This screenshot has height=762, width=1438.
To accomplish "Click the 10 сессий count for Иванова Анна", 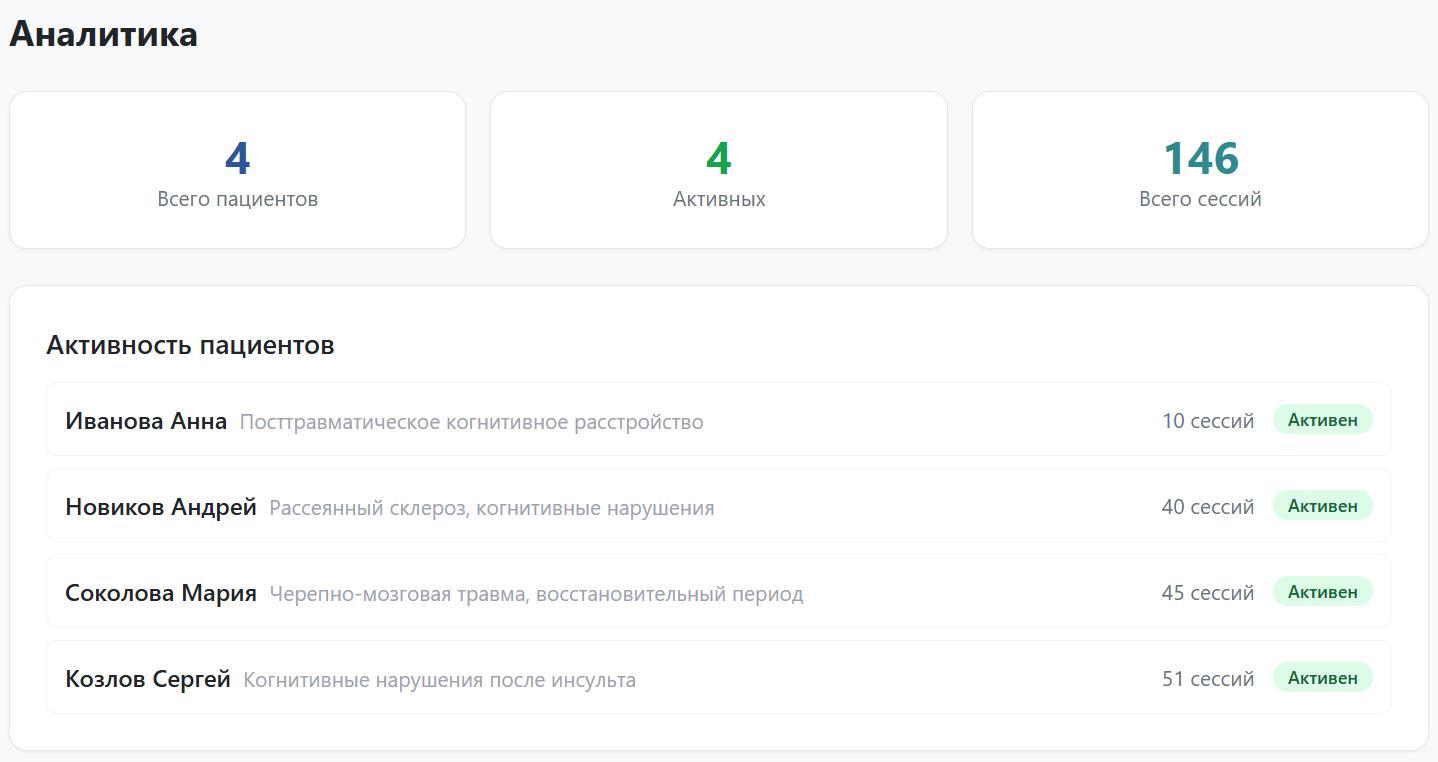I will coord(1208,420).
